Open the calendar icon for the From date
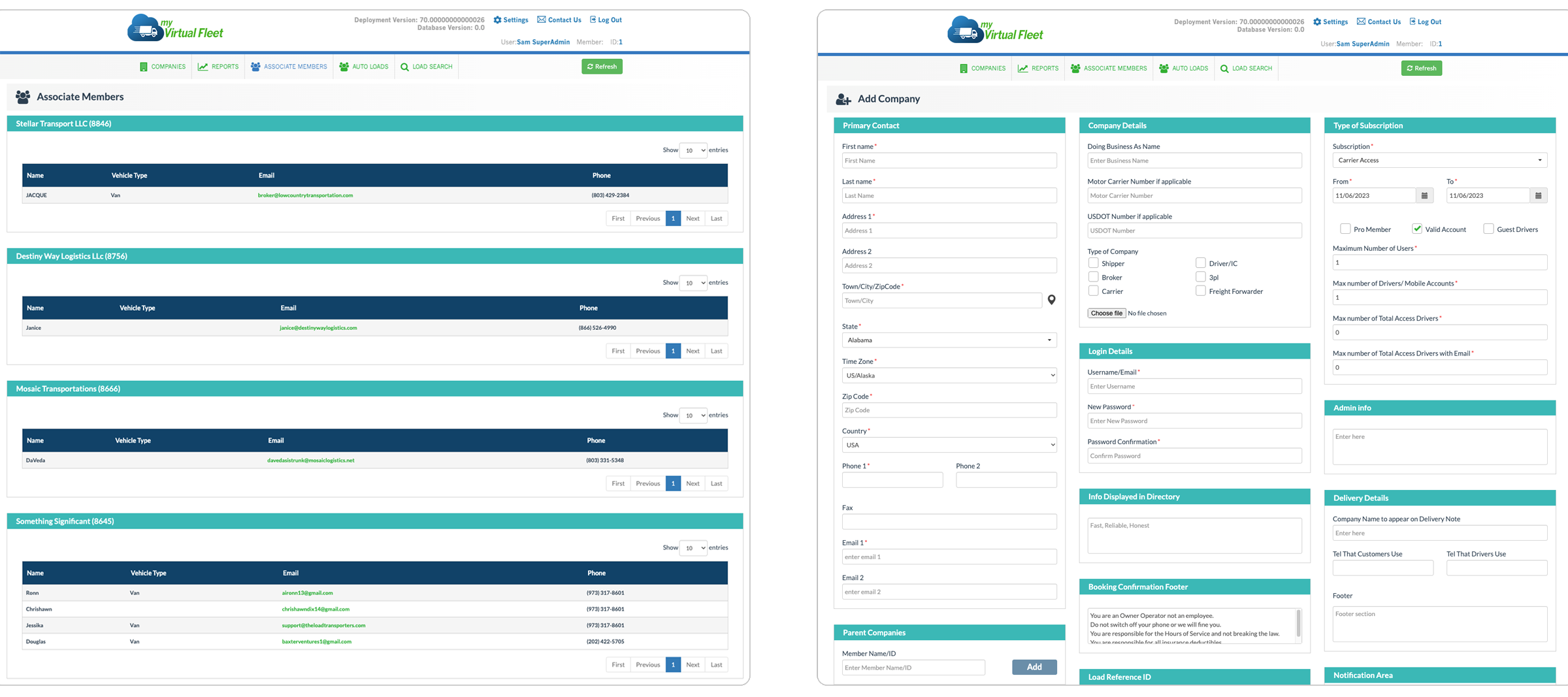This screenshot has height=697, width=1568. point(1424,195)
